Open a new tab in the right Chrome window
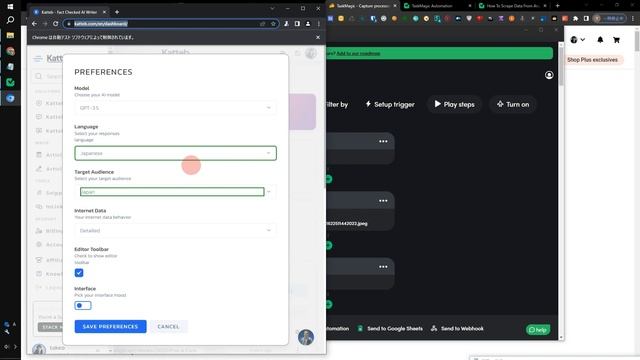Screen dimensions: 640x360 [557, 6]
